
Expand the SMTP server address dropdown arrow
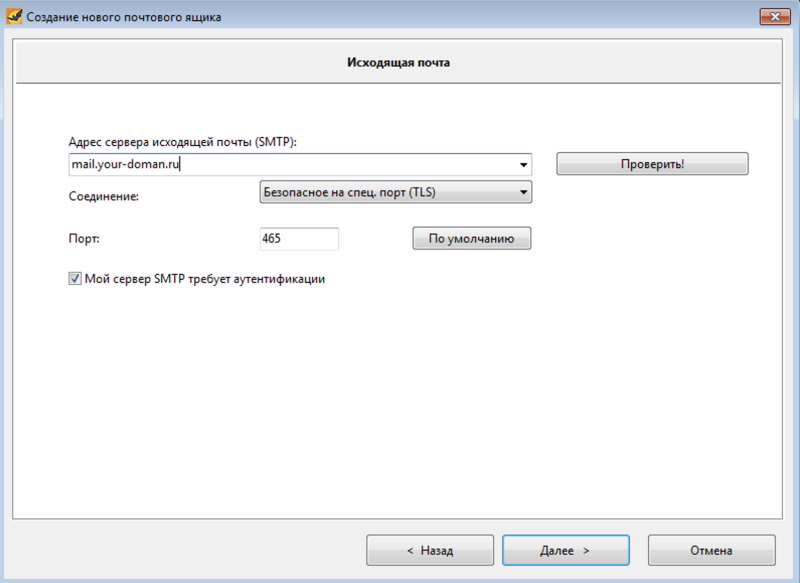pos(523,164)
